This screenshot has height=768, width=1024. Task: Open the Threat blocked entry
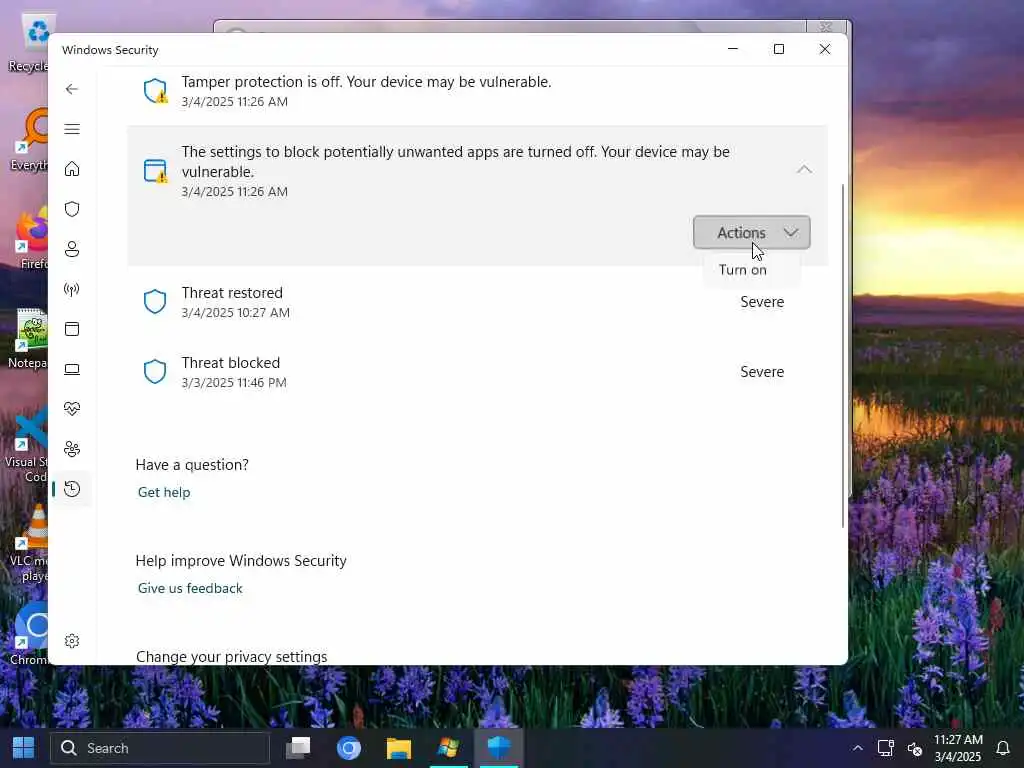pyautogui.click(x=477, y=372)
